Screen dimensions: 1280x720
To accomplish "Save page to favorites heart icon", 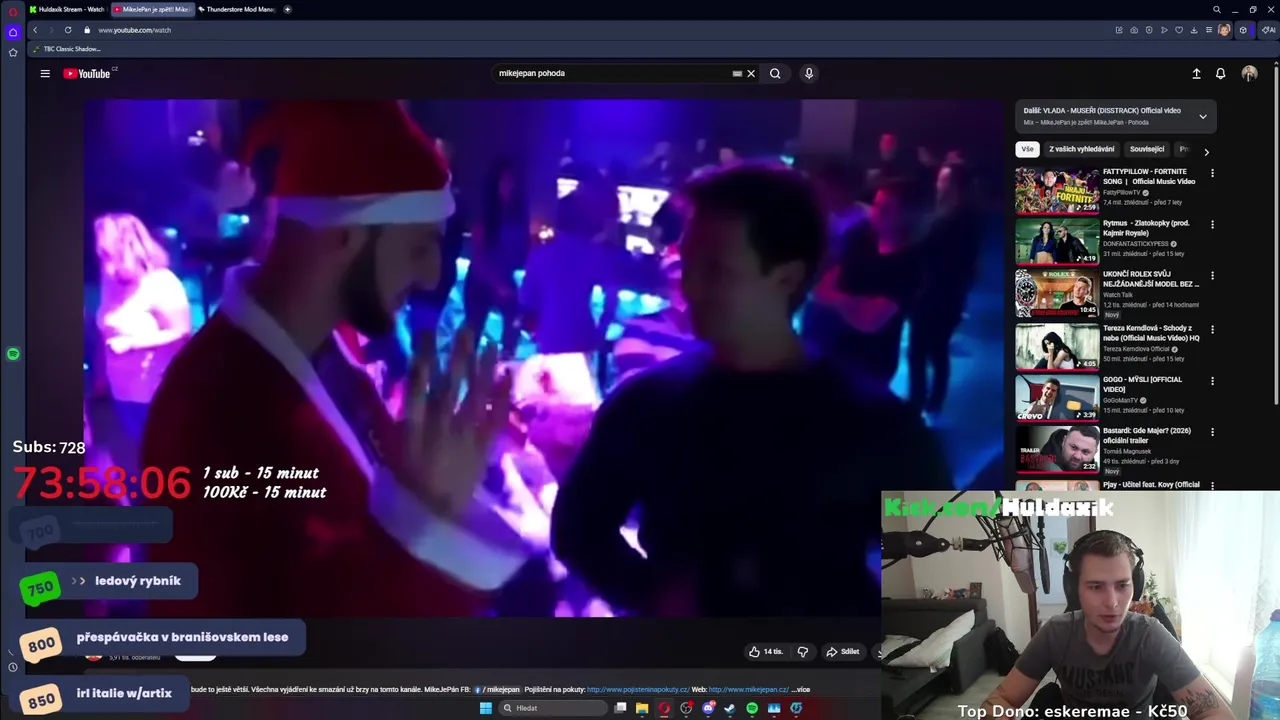I will click(x=1179, y=30).
